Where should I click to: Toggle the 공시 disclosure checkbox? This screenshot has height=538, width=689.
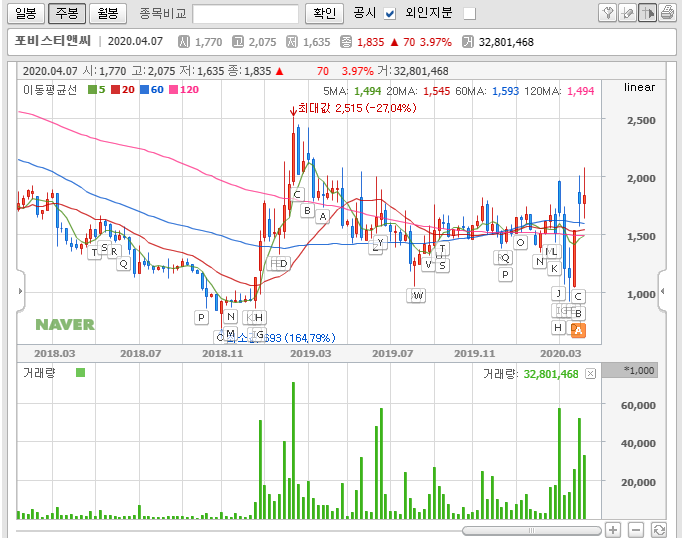390,14
